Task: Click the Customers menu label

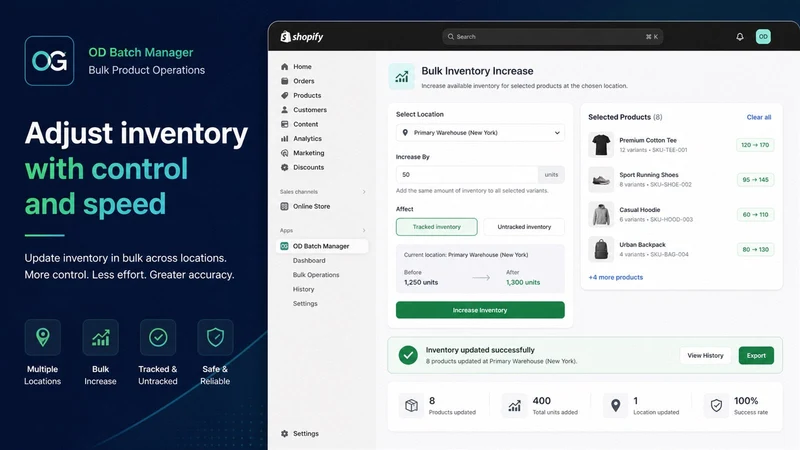Action: coord(310,110)
